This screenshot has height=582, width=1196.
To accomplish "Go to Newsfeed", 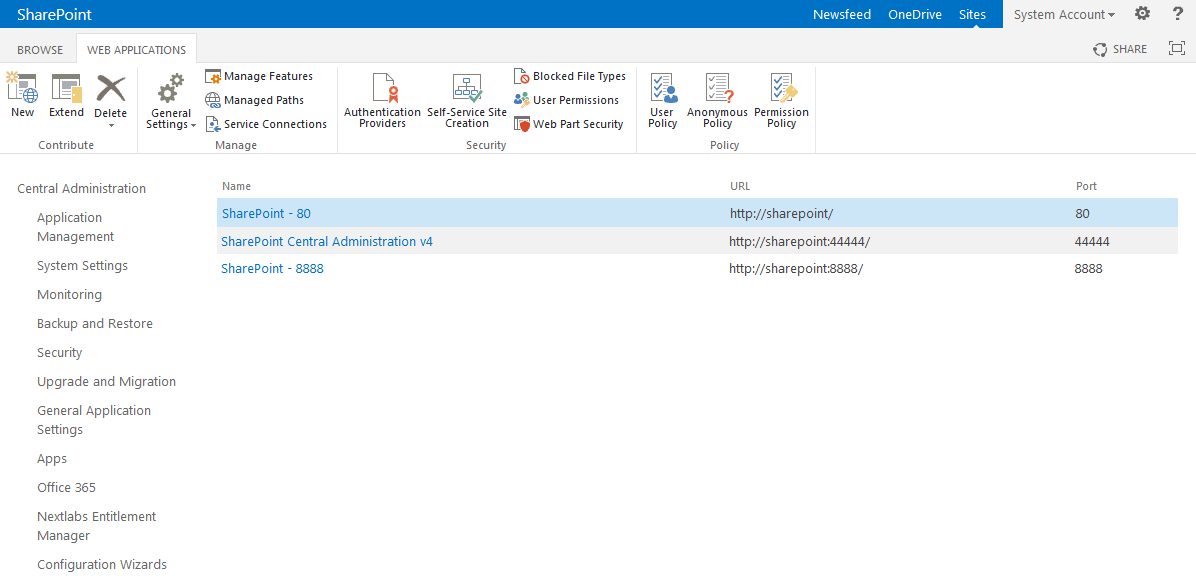I will tap(842, 14).
